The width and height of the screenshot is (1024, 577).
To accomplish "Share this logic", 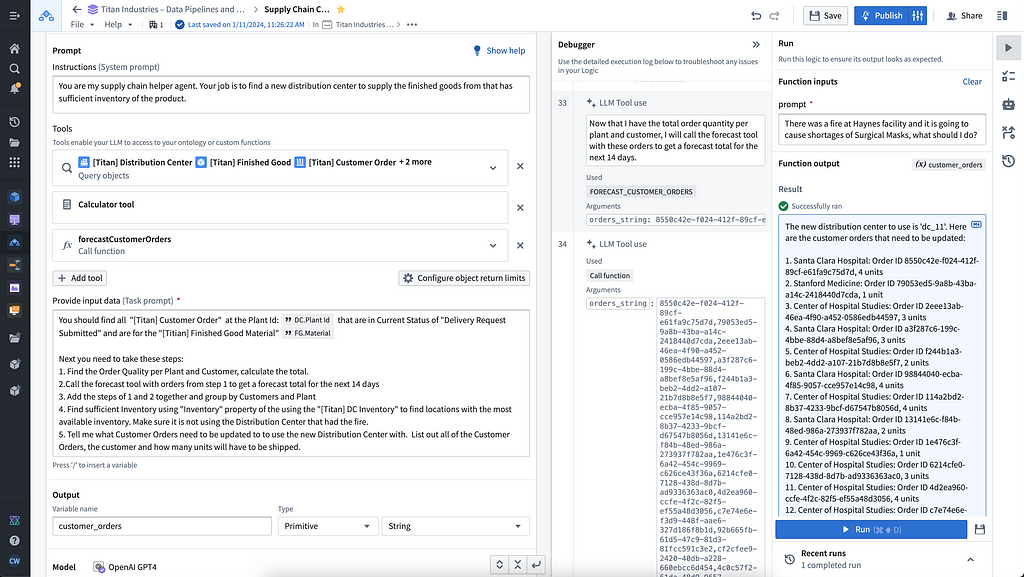I will 965,16.
